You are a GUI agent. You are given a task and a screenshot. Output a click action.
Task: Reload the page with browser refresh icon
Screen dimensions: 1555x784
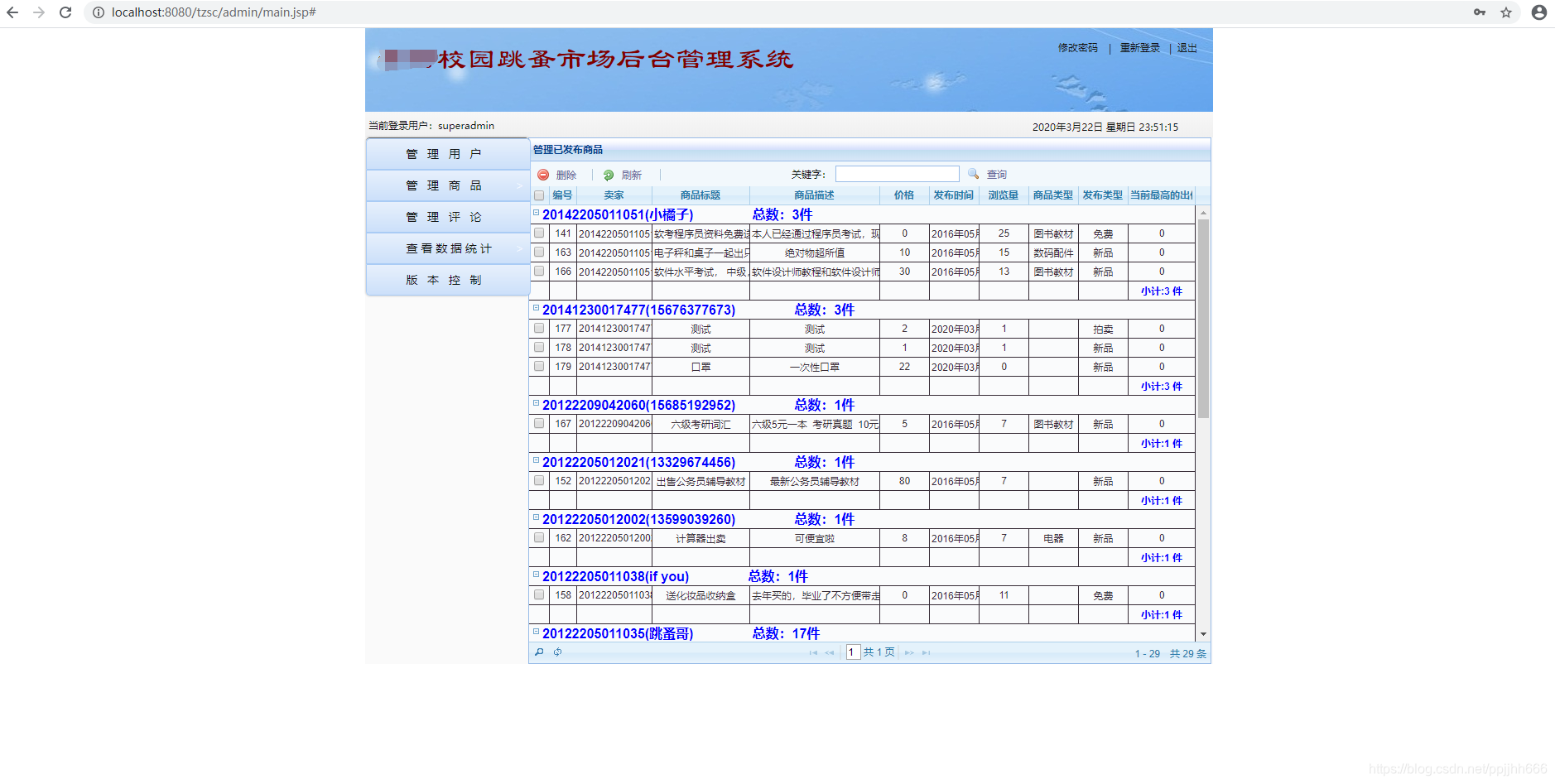click(65, 12)
